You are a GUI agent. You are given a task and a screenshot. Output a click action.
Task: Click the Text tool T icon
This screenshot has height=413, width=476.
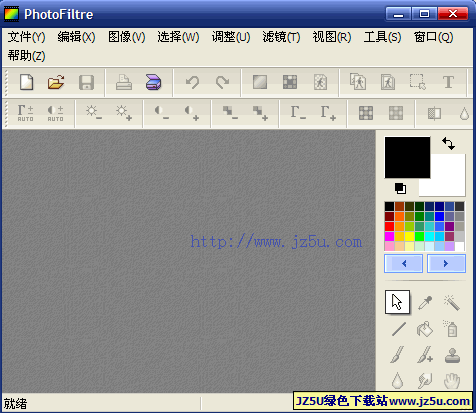[x=448, y=82]
